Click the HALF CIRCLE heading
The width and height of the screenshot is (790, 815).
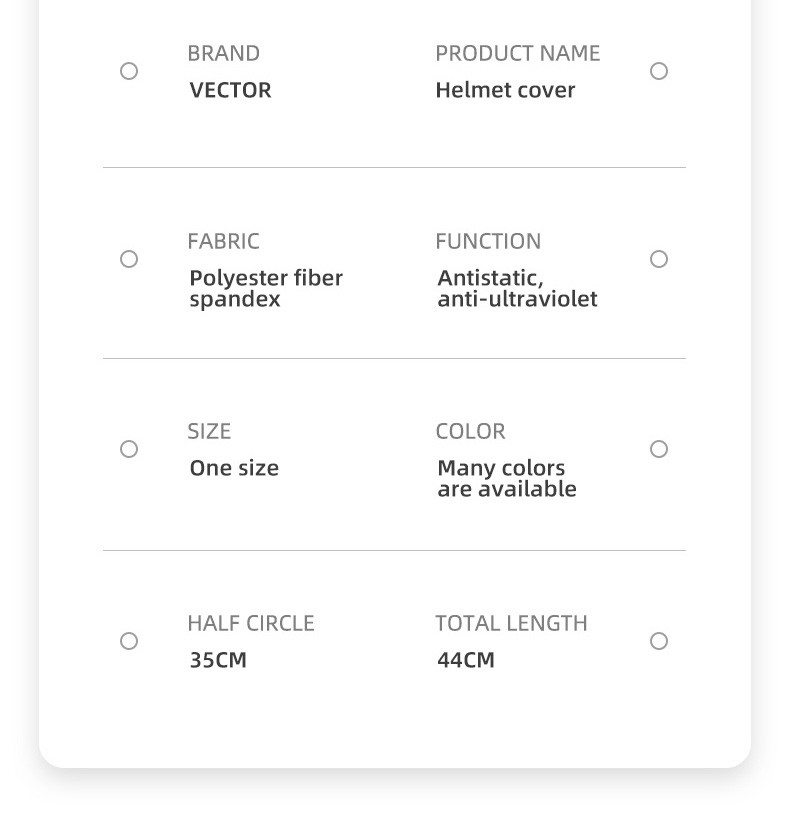point(250,623)
